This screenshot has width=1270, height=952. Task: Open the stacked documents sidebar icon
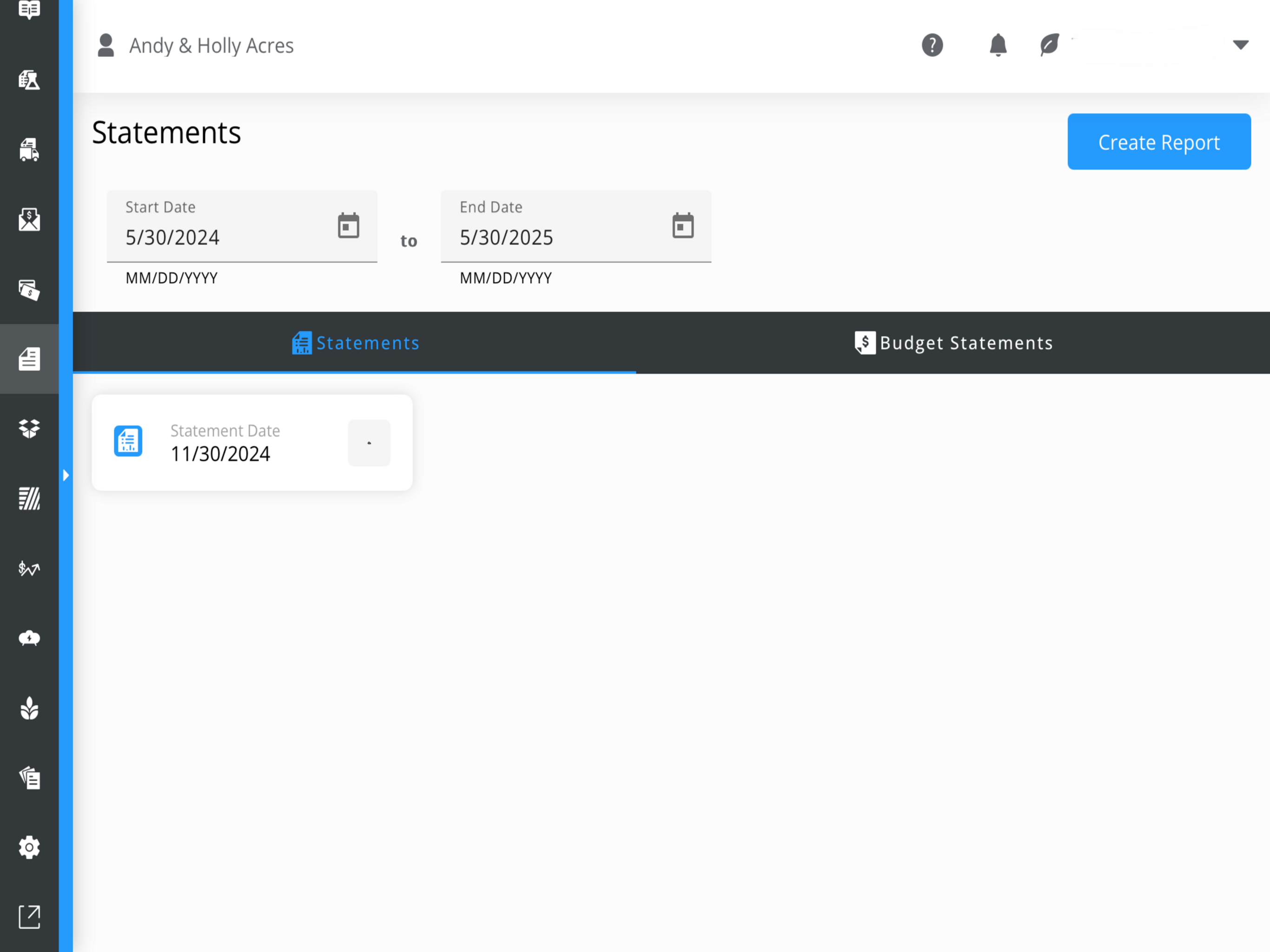(x=29, y=778)
